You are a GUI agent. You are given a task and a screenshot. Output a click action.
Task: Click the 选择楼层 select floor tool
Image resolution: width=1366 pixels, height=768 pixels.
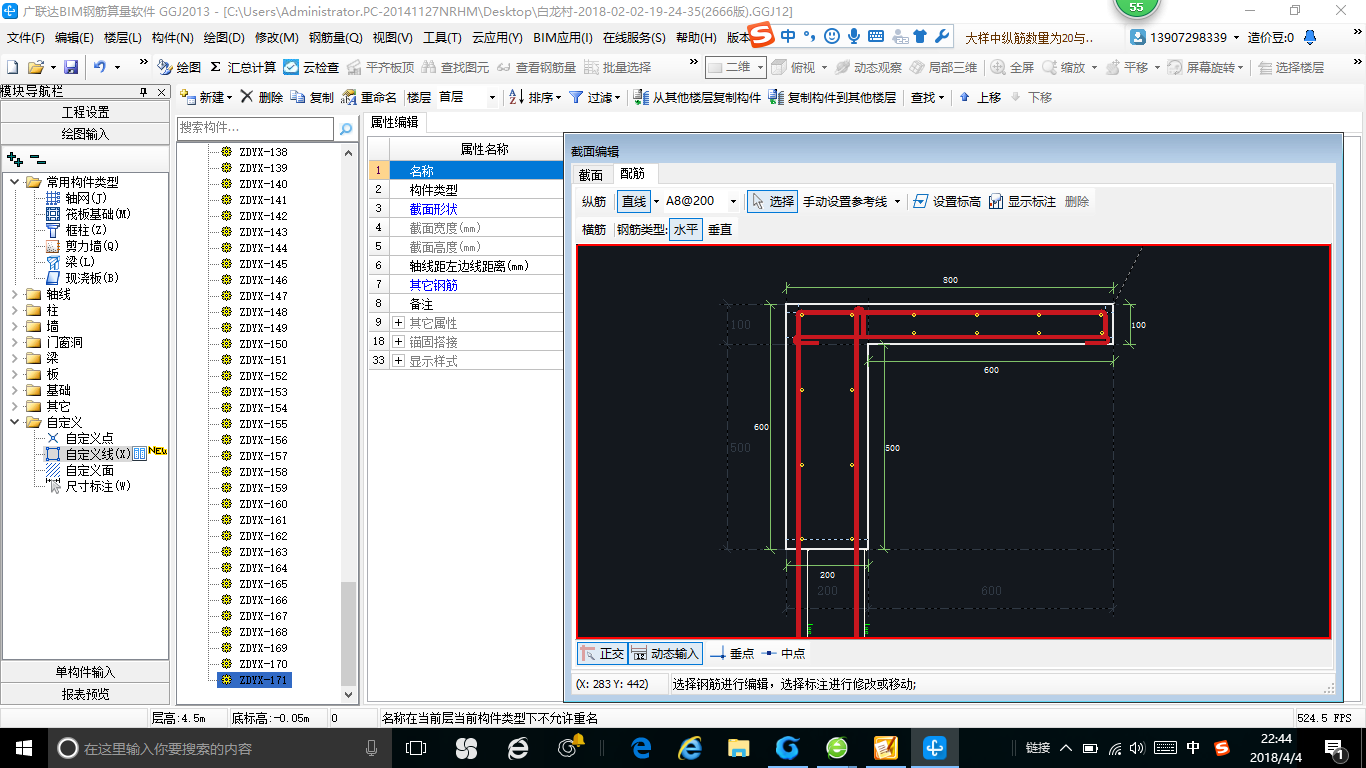tap(1290, 67)
